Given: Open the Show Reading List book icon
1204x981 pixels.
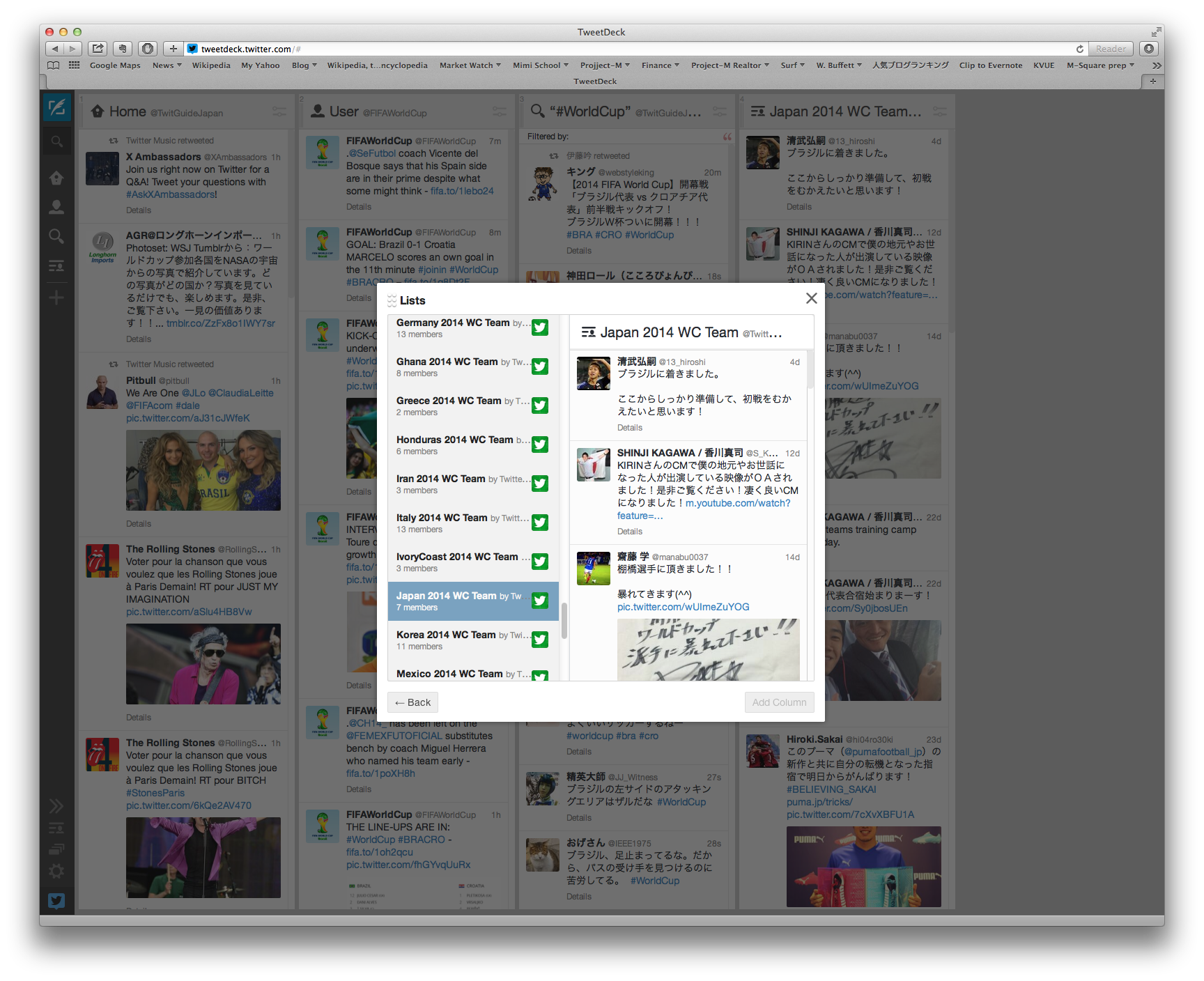Looking at the screenshot, I should (53, 65).
